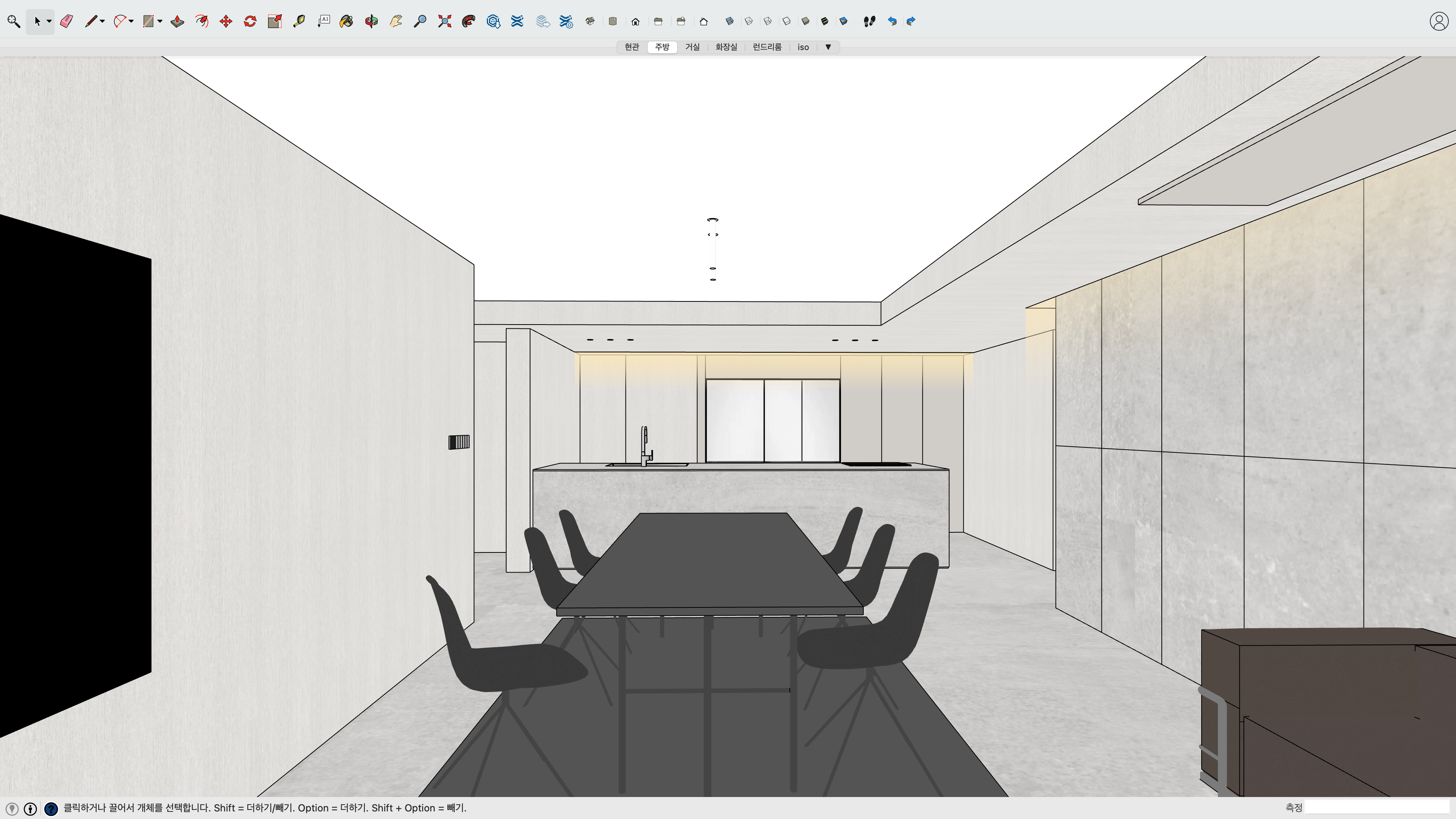Open the 화장실 scene tab
The image size is (1456, 819).
click(x=726, y=47)
